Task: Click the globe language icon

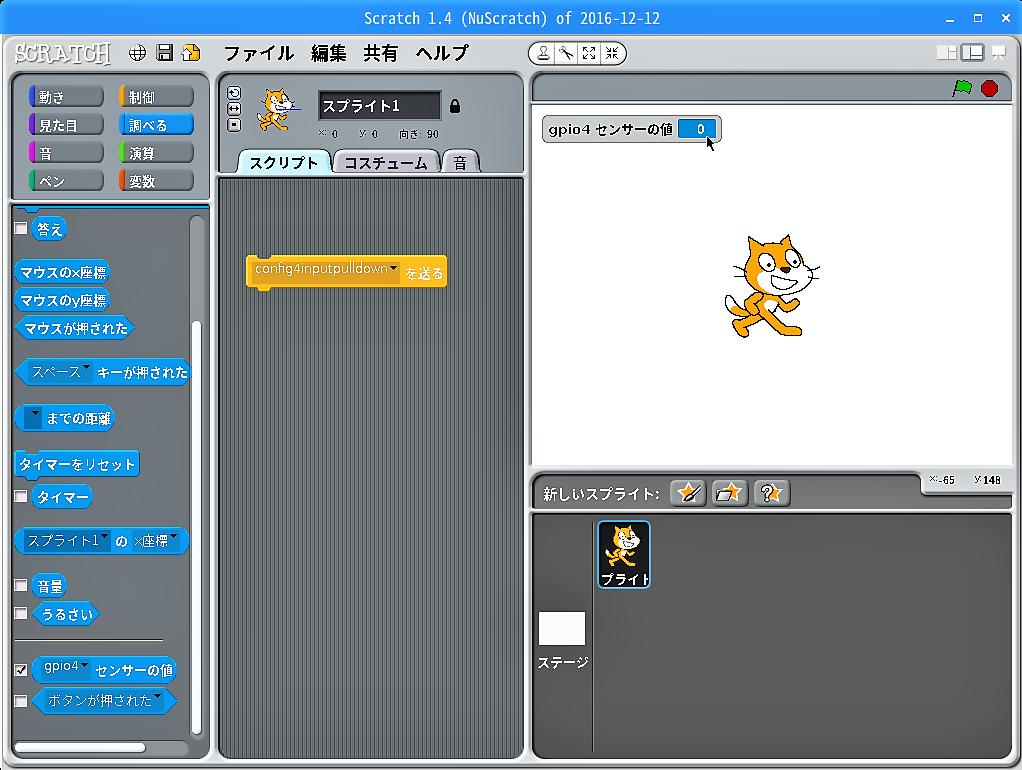Action: [138, 53]
